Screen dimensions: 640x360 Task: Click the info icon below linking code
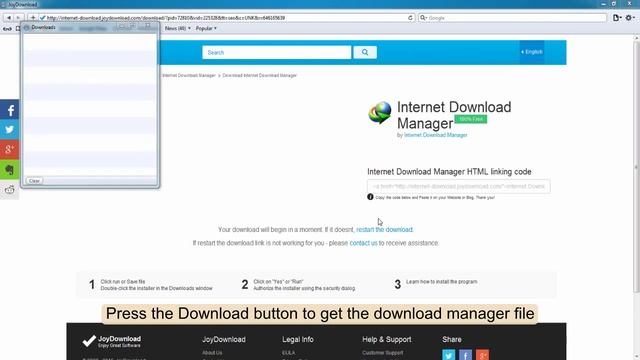point(370,197)
